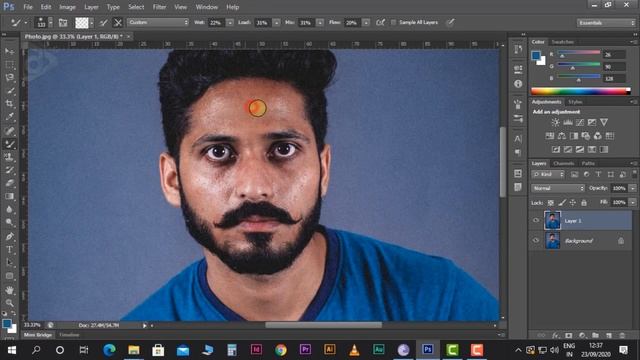Click the color spectrum ramp
The image size is (640, 360).
coord(581,91)
